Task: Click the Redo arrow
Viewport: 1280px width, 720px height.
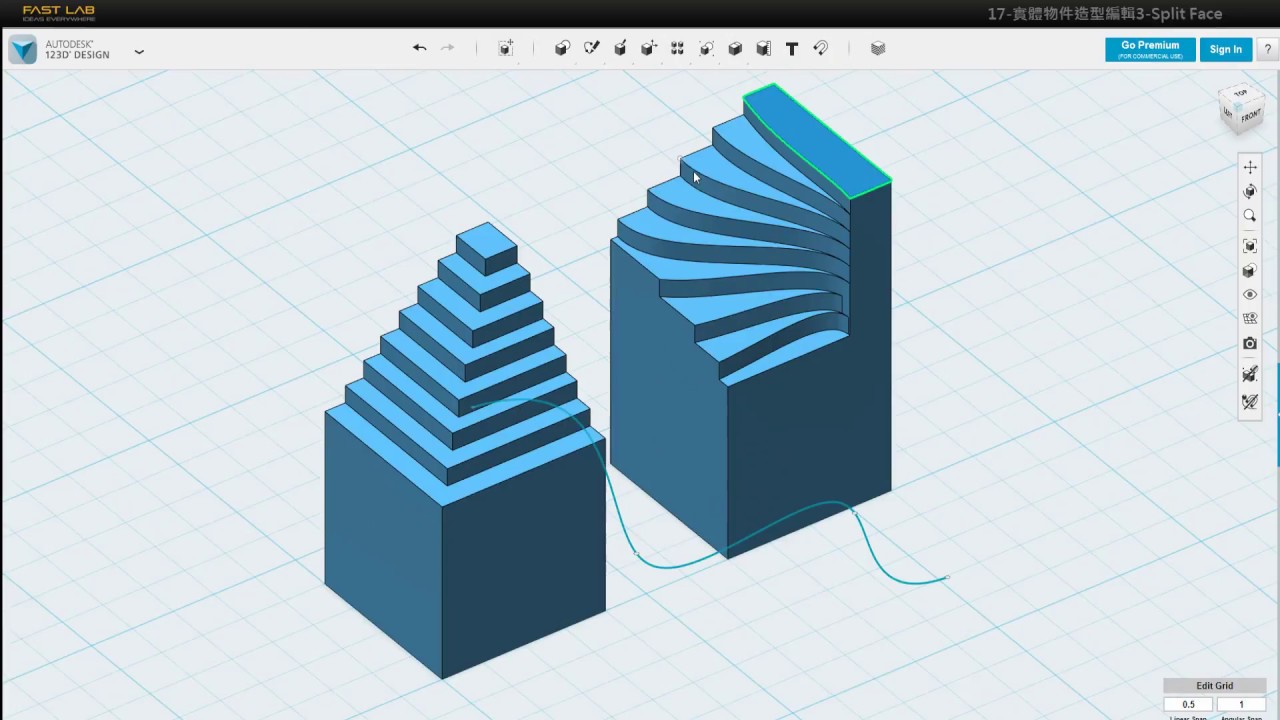Action: tap(448, 48)
